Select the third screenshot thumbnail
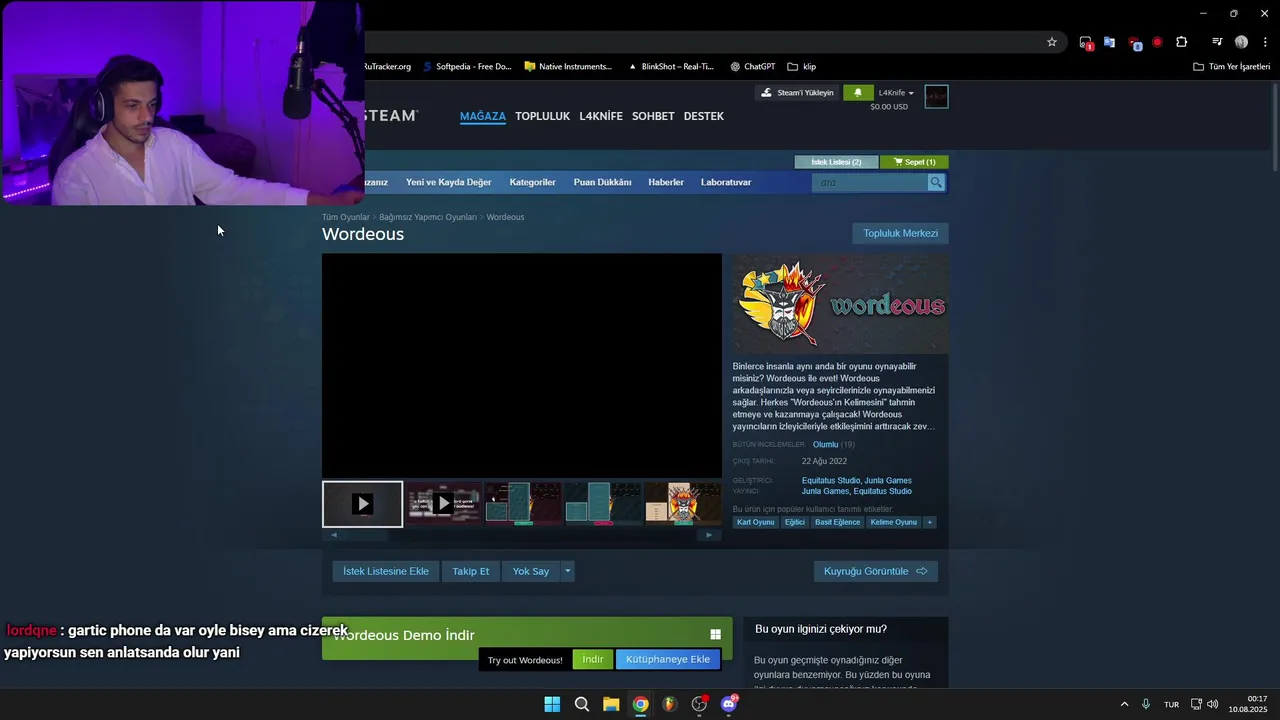 [x=523, y=503]
